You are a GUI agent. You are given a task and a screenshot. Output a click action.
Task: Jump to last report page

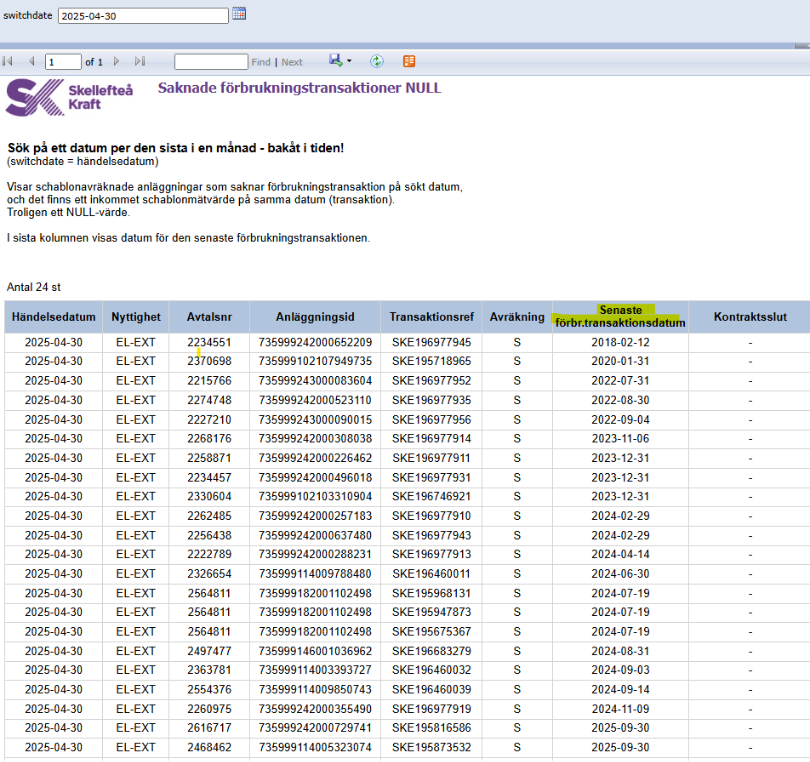140,62
